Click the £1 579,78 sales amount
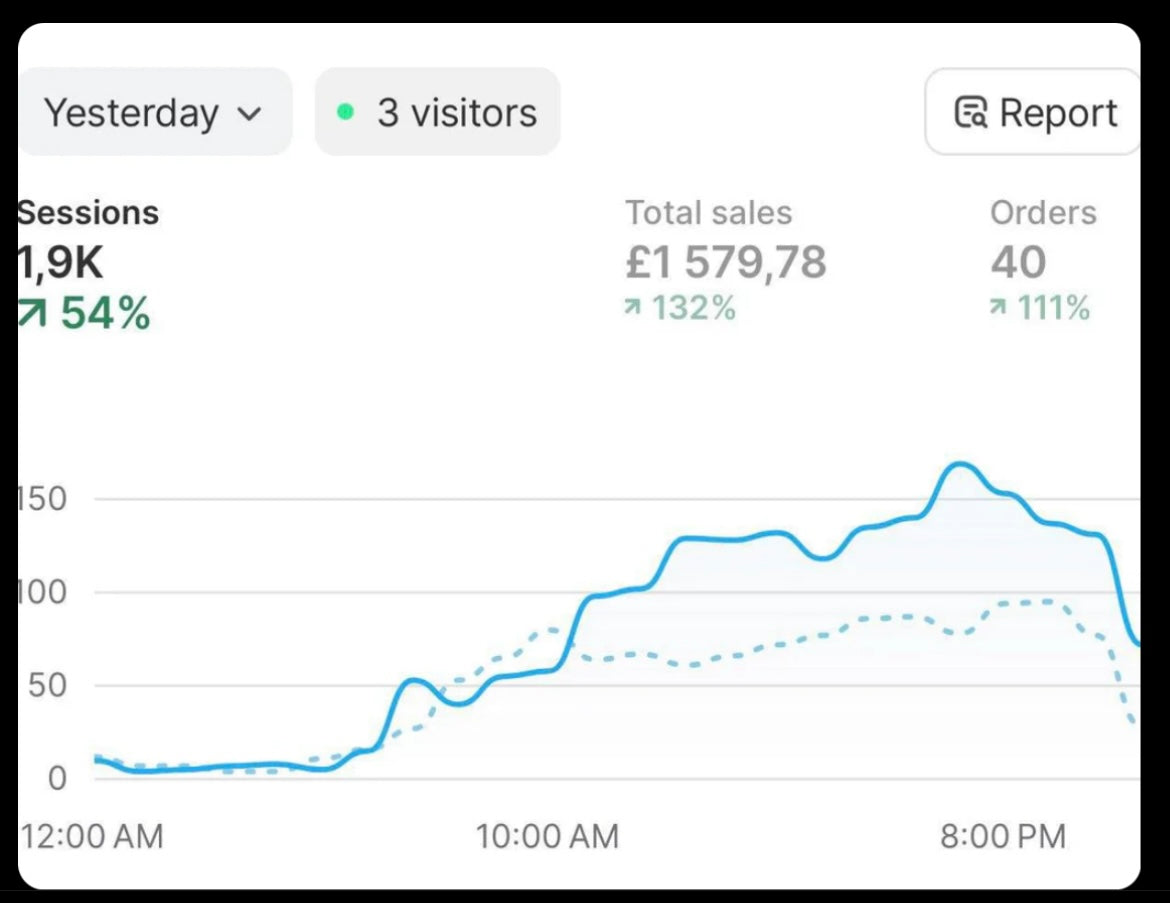Screen dimensions: 1170x903 click(x=725, y=263)
